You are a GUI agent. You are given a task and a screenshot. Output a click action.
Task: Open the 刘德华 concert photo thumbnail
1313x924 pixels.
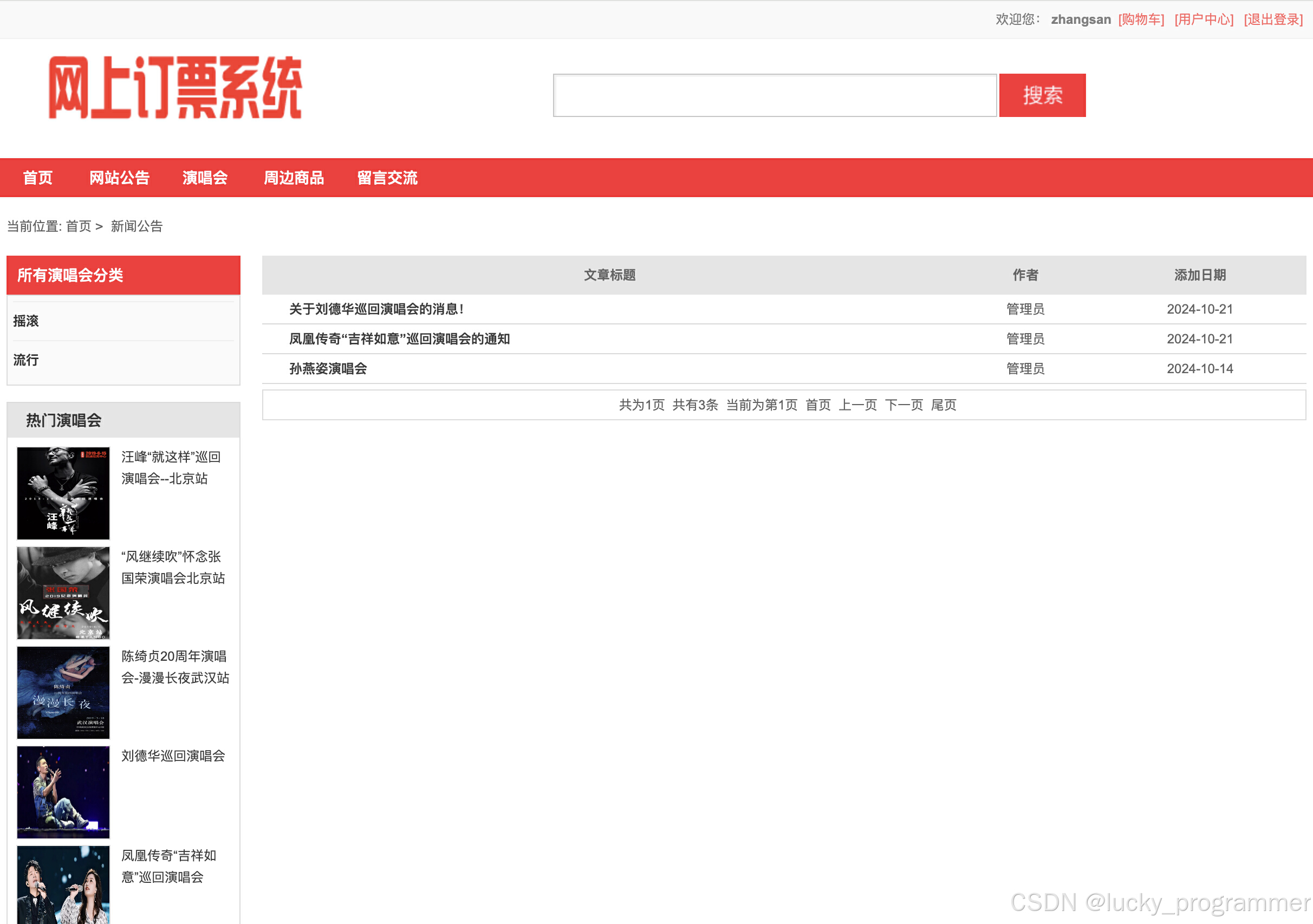[63, 791]
